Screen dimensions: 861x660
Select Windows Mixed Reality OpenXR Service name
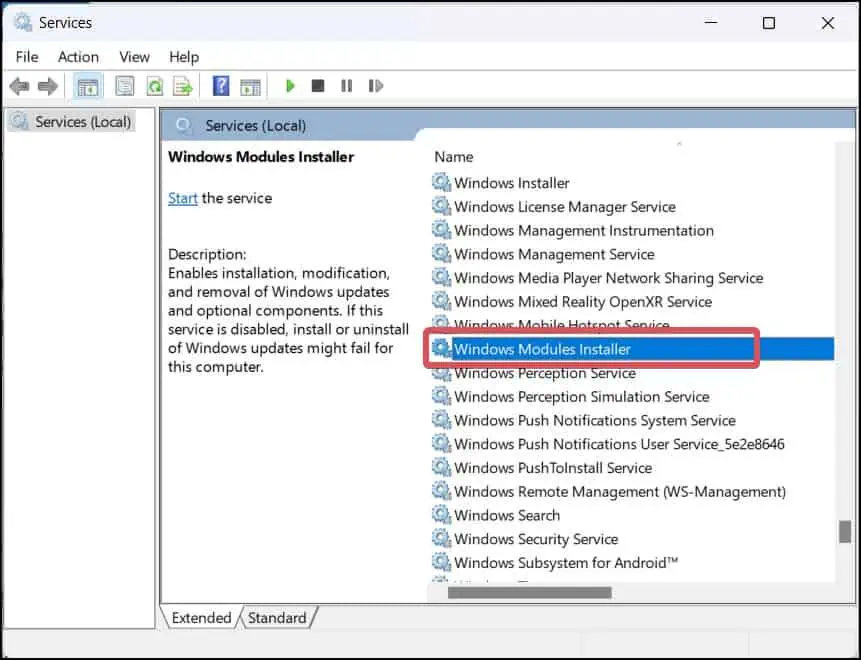583,301
